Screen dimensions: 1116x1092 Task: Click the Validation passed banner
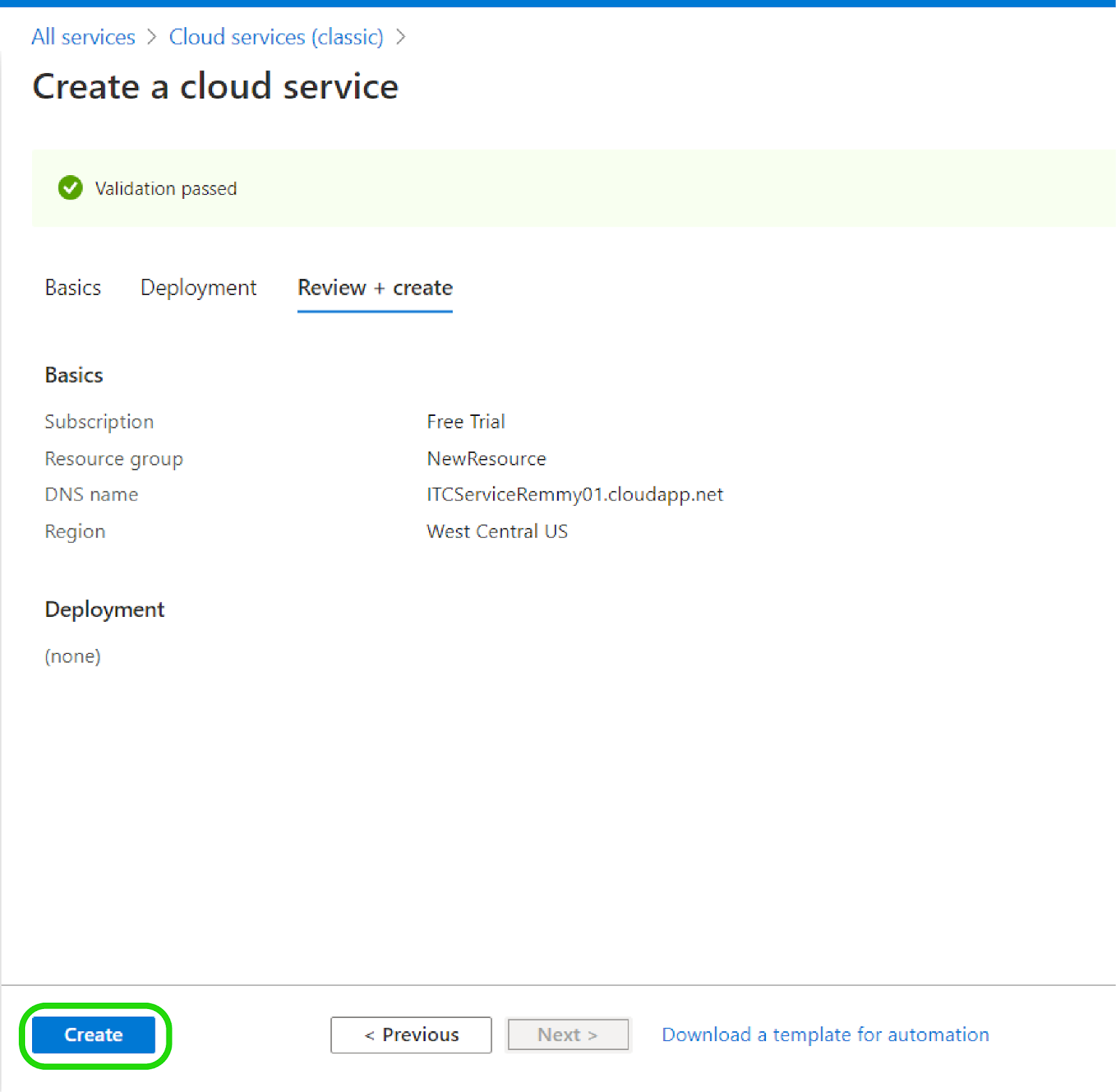pyautogui.click(x=558, y=188)
